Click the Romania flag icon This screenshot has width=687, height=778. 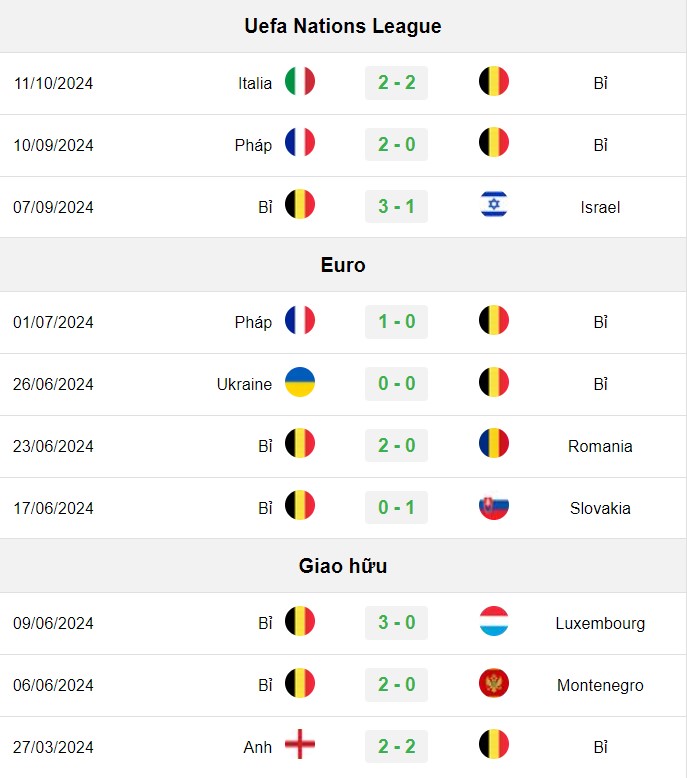coord(494,443)
